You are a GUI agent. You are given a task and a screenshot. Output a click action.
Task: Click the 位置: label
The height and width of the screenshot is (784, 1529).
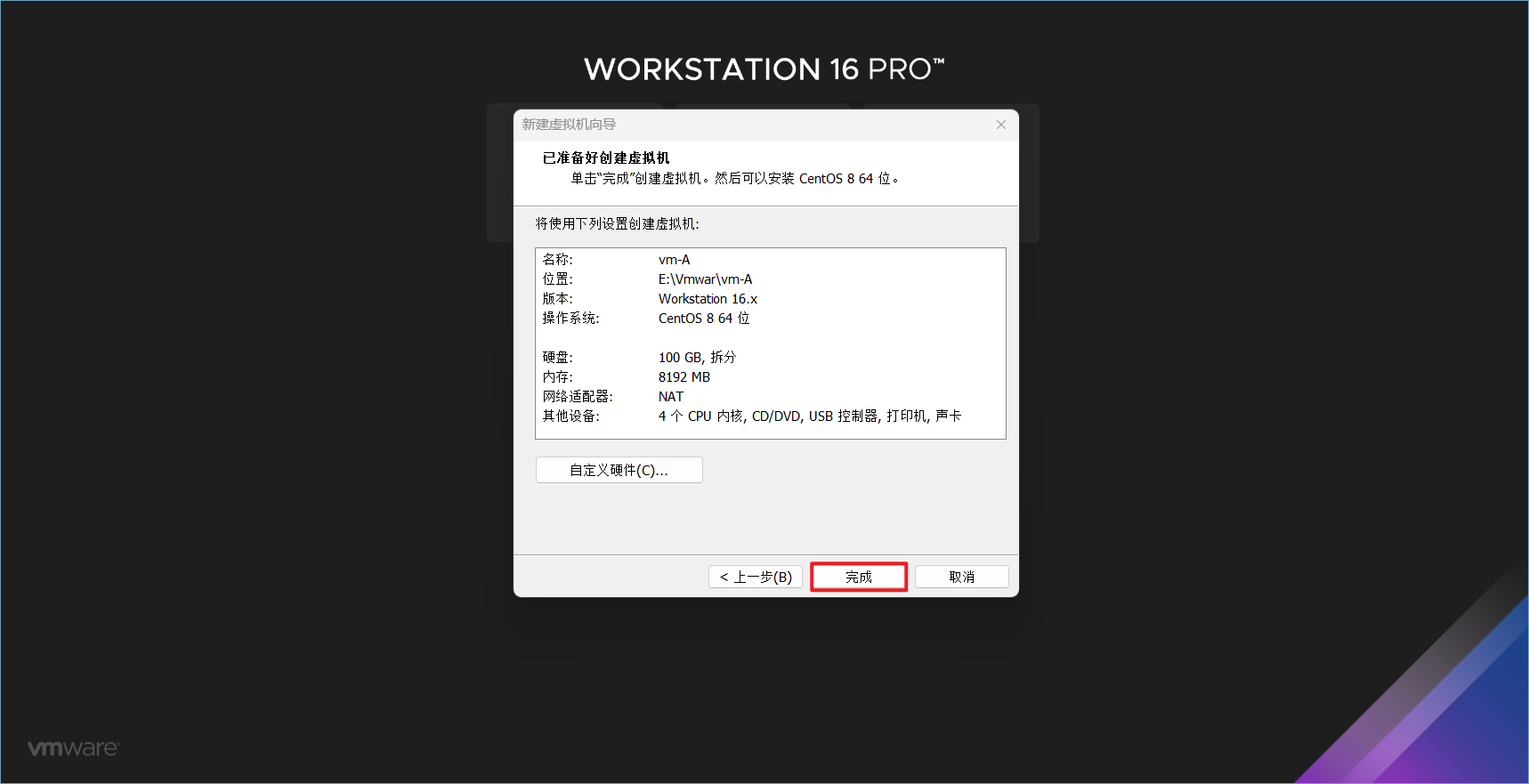558,279
